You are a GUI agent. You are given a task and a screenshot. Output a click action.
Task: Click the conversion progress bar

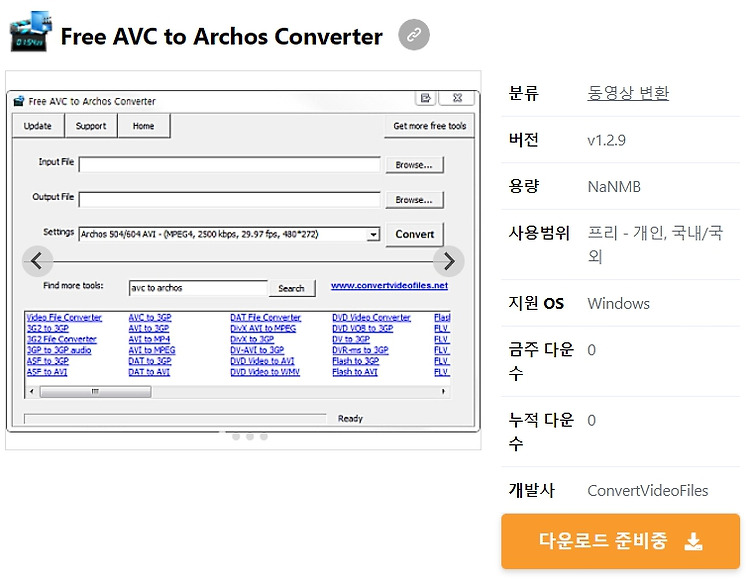click(x=175, y=419)
